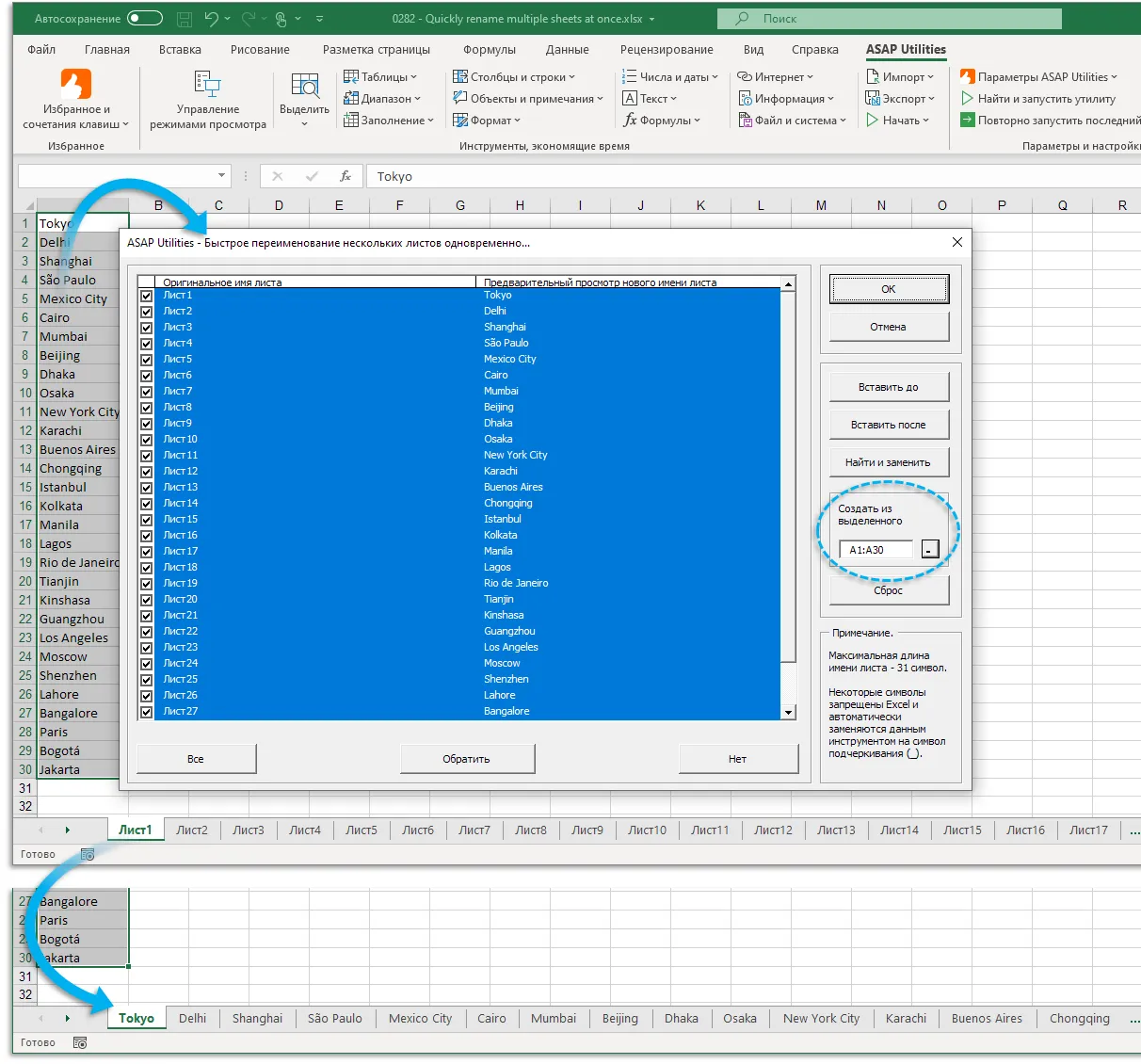Screen dimensions: 1141x1064
Task: Open the Параметры ASAP Utilities dropdown
Action: click(x=1039, y=77)
